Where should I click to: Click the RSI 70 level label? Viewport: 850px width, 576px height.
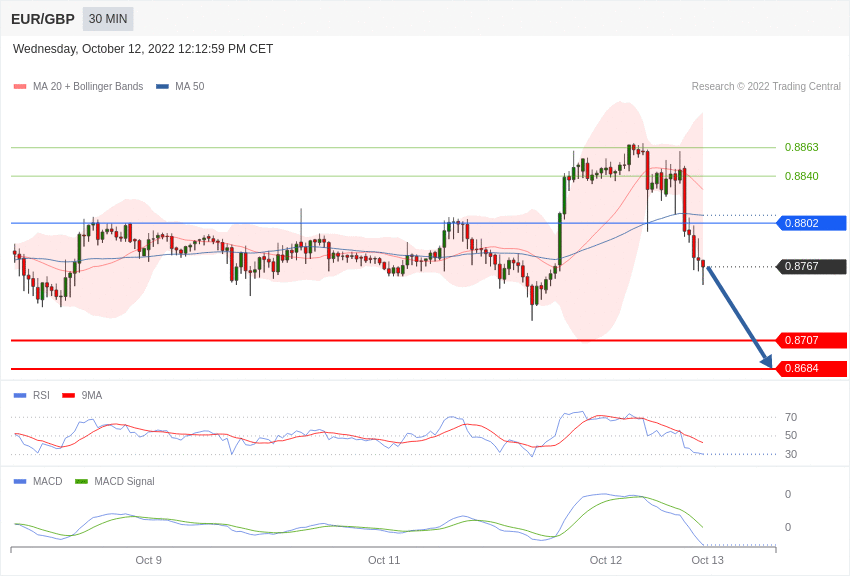(791, 417)
